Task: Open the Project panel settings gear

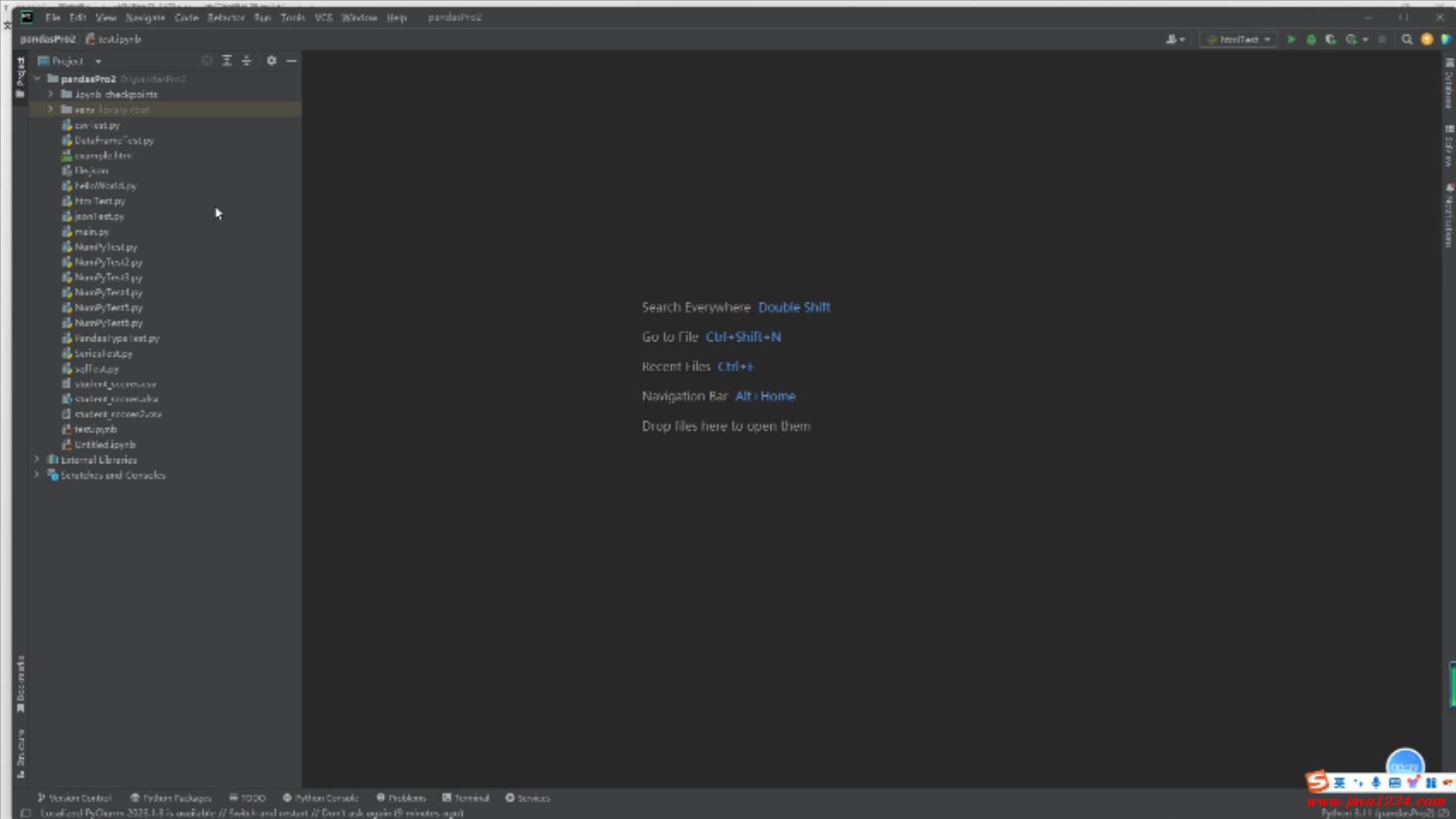Action: coord(271,61)
